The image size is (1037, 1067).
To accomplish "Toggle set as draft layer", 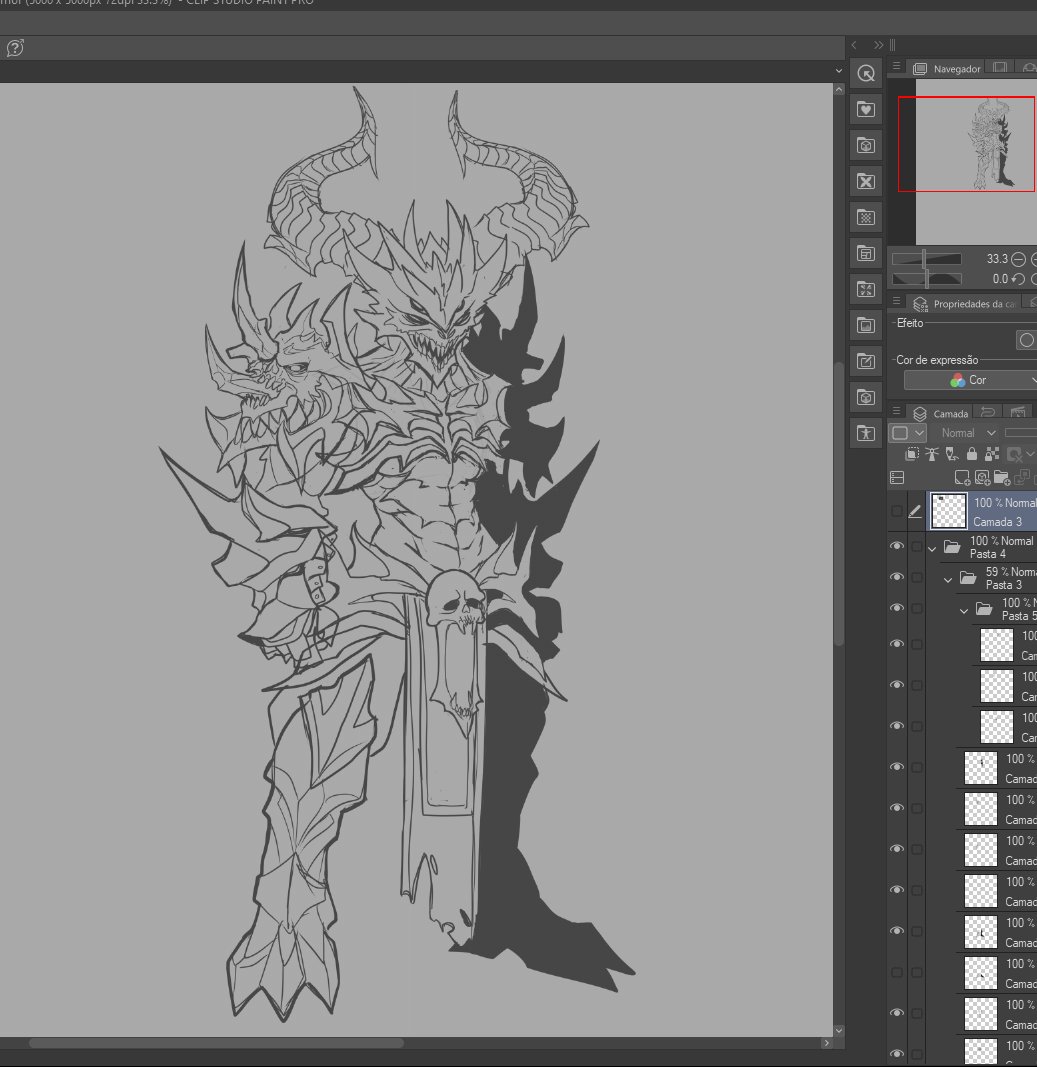I will pyautogui.click(x=952, y=454).
